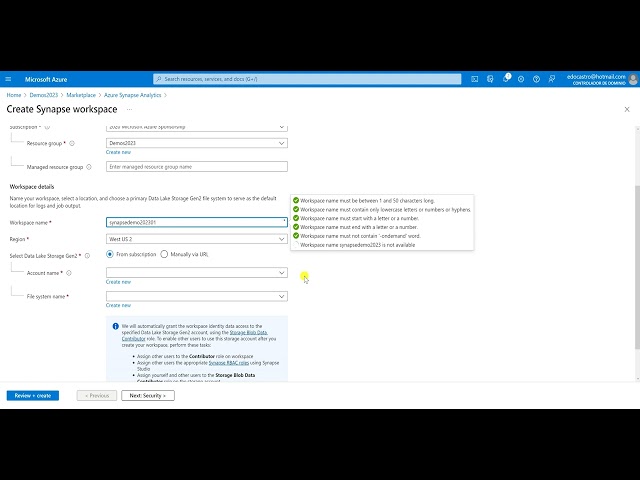Click the info icon in the blue notice box
Image resolution: width=640 pixels, height=480 pixels.
pos(116,327)
